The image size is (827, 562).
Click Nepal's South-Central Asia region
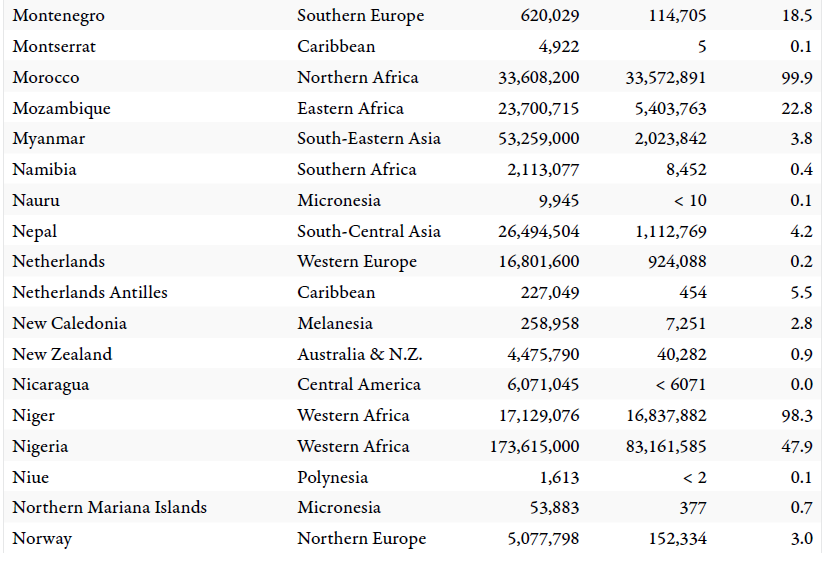(368, 231)
